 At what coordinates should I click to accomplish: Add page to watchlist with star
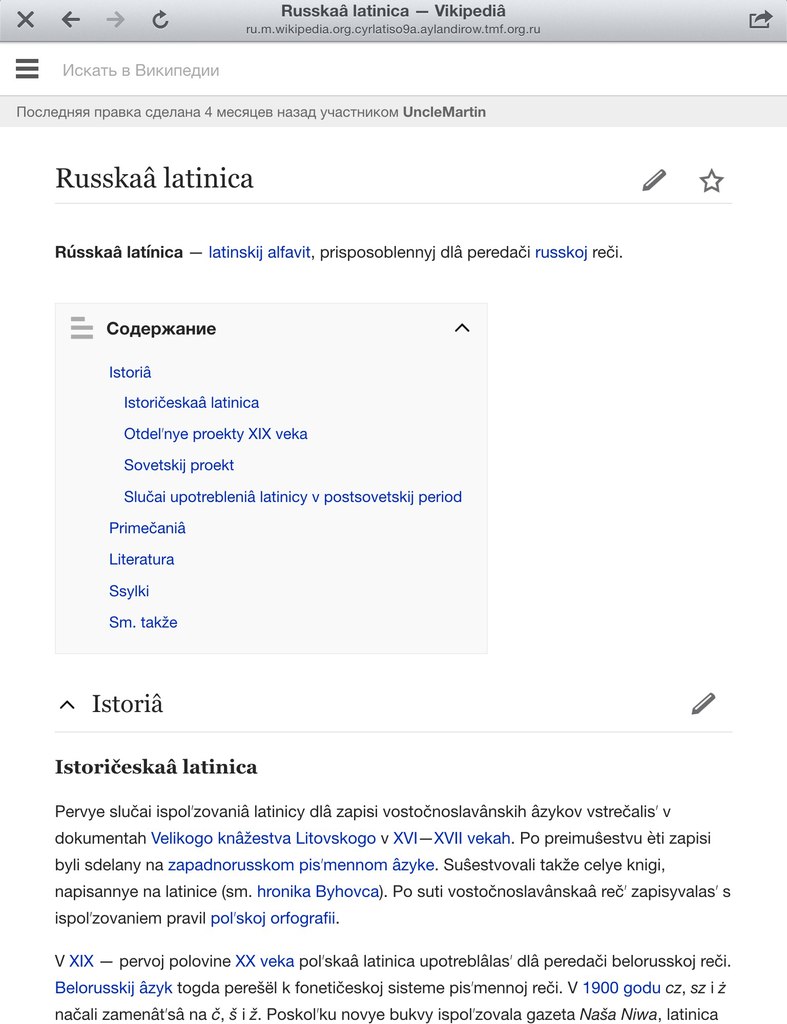[x=711, y=180]
